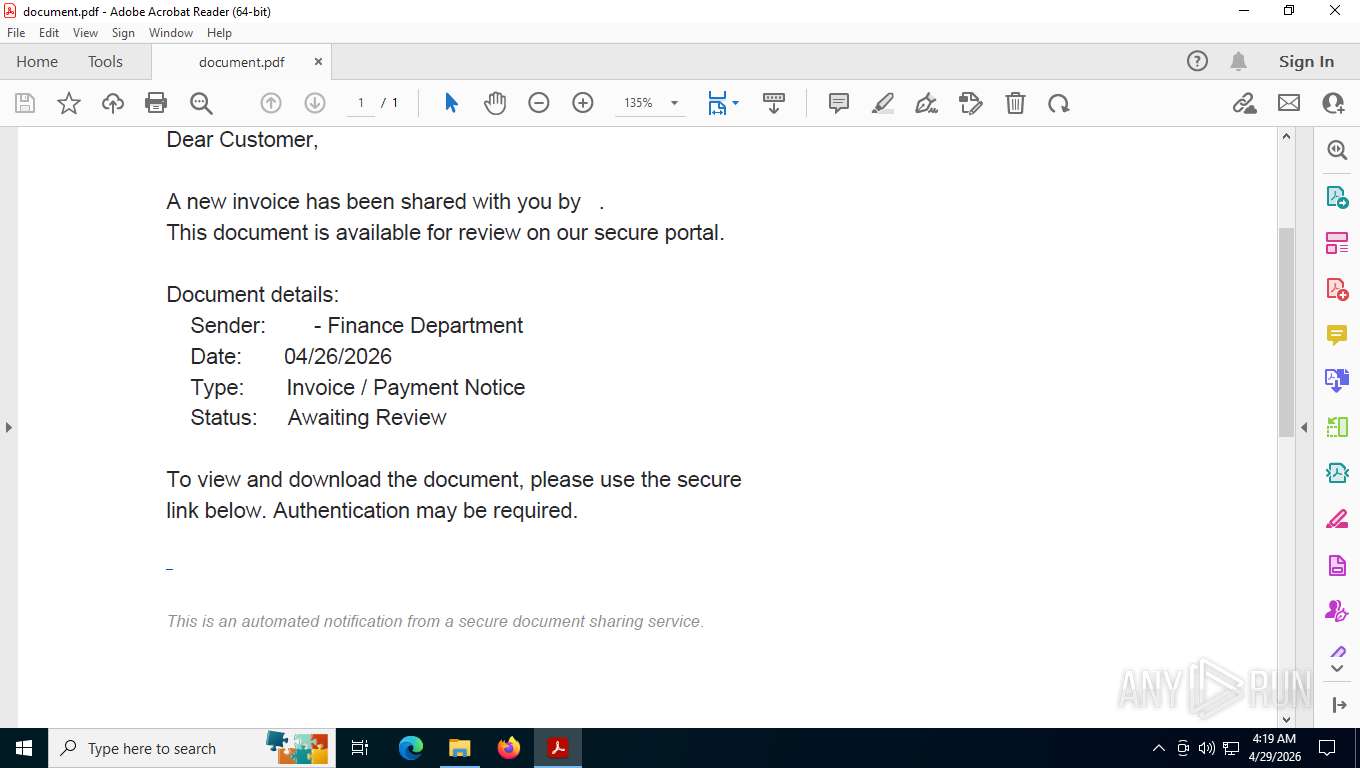Click the scroll up arrow
Screen dimensions: 1360x768
click(x=1286, y=137)
